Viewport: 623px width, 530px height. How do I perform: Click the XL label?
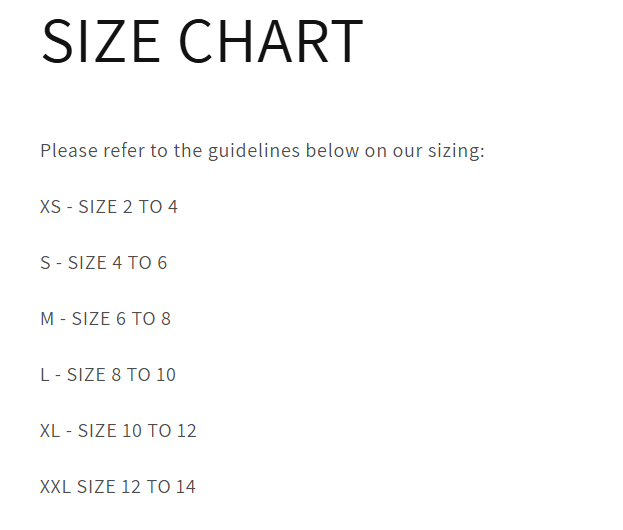tap(50, 431)
